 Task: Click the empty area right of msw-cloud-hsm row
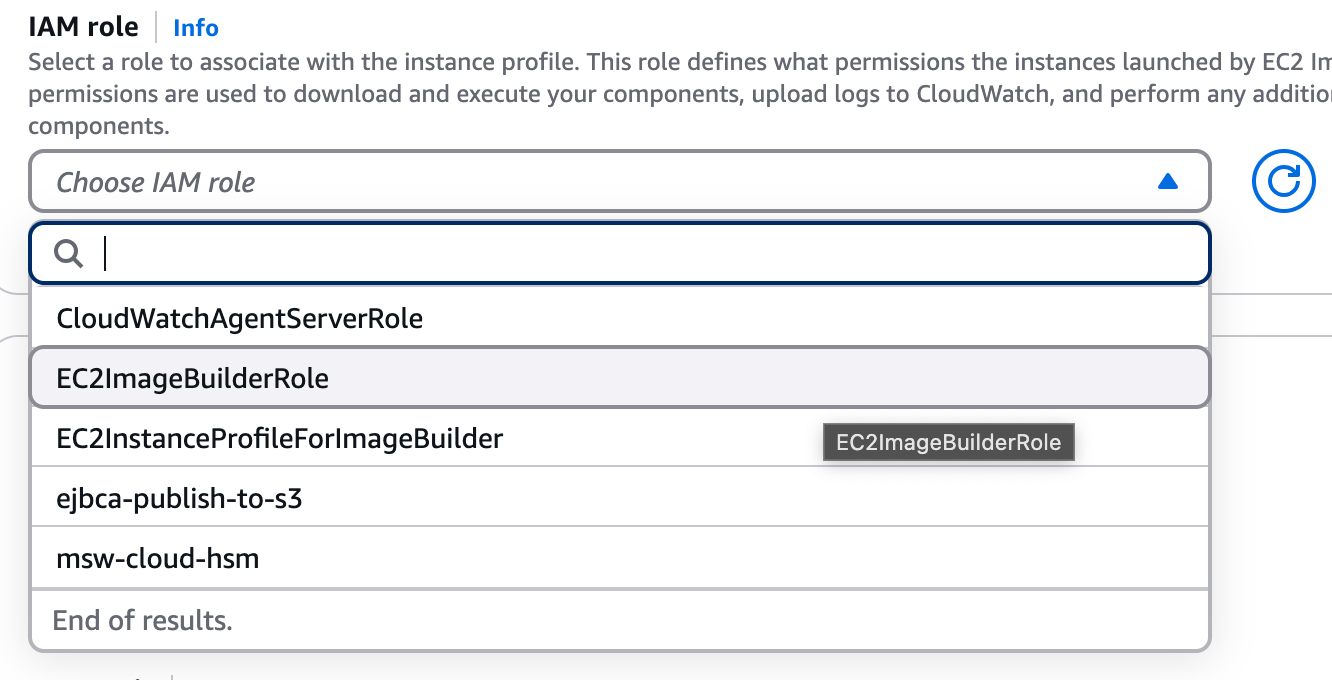click(800, 558)
